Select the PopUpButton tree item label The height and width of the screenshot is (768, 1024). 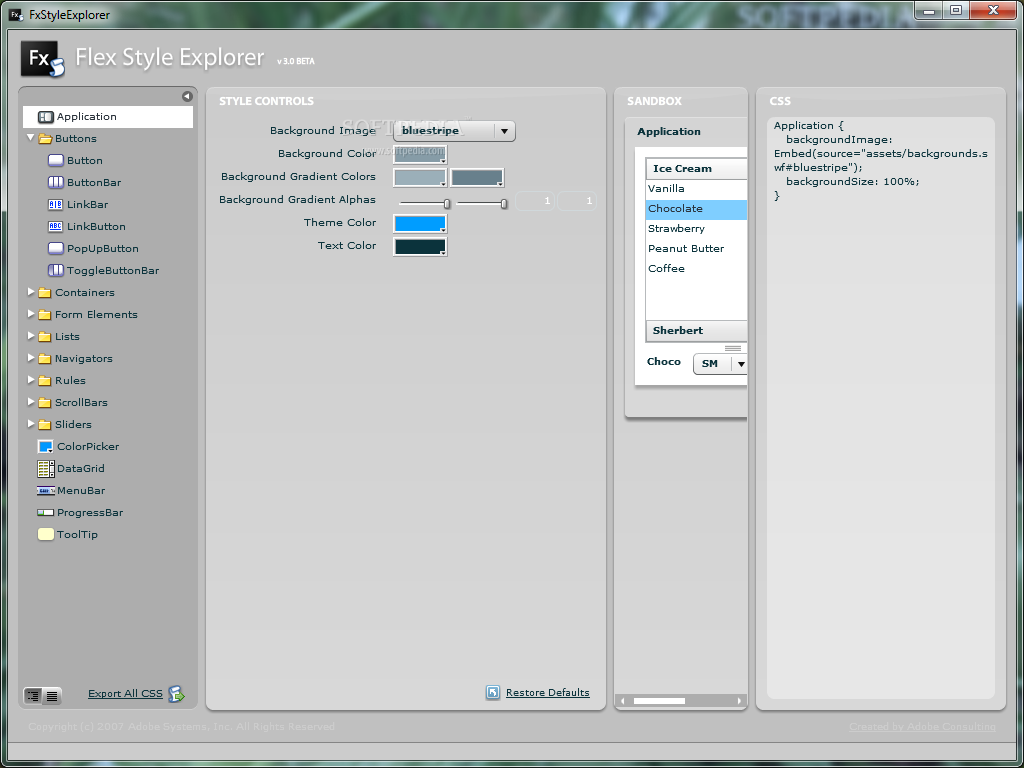click(x=103, y=248)
